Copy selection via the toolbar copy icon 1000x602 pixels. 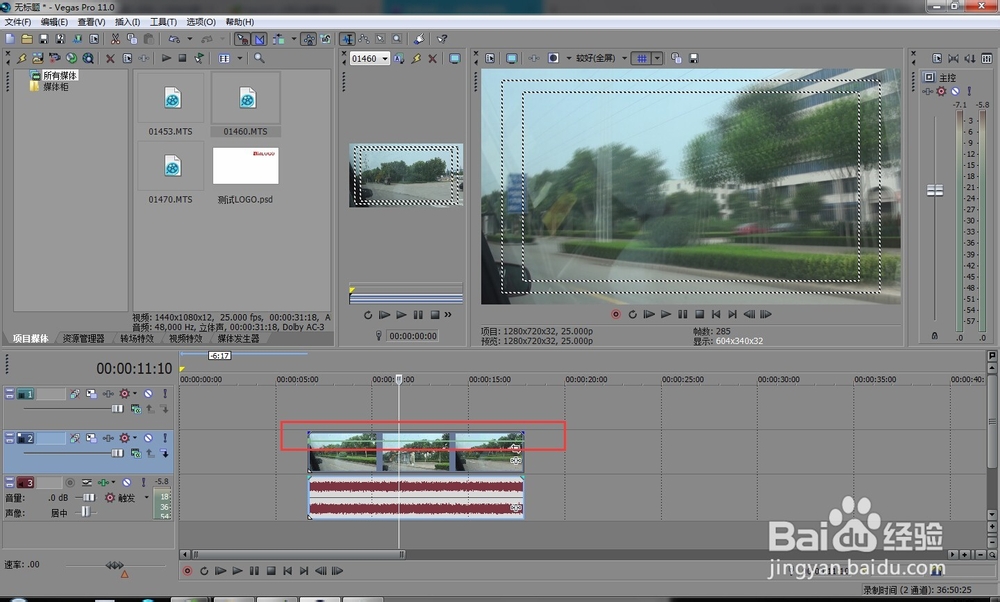pyautogui.click(x=132, y=39)
